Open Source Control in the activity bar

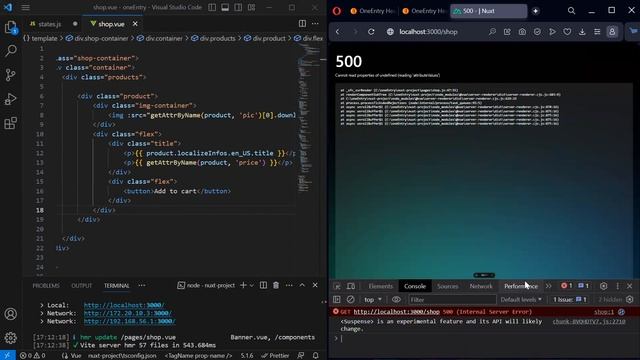pos(11,75)
